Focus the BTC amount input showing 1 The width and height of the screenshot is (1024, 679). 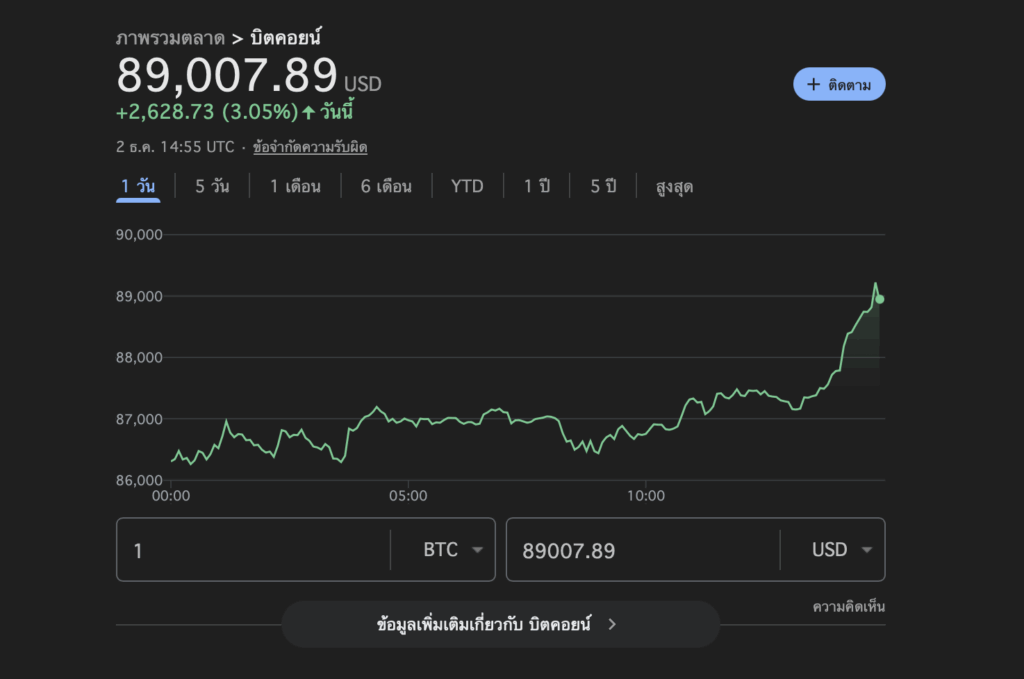pyautogui.click(x=250, y=550)
